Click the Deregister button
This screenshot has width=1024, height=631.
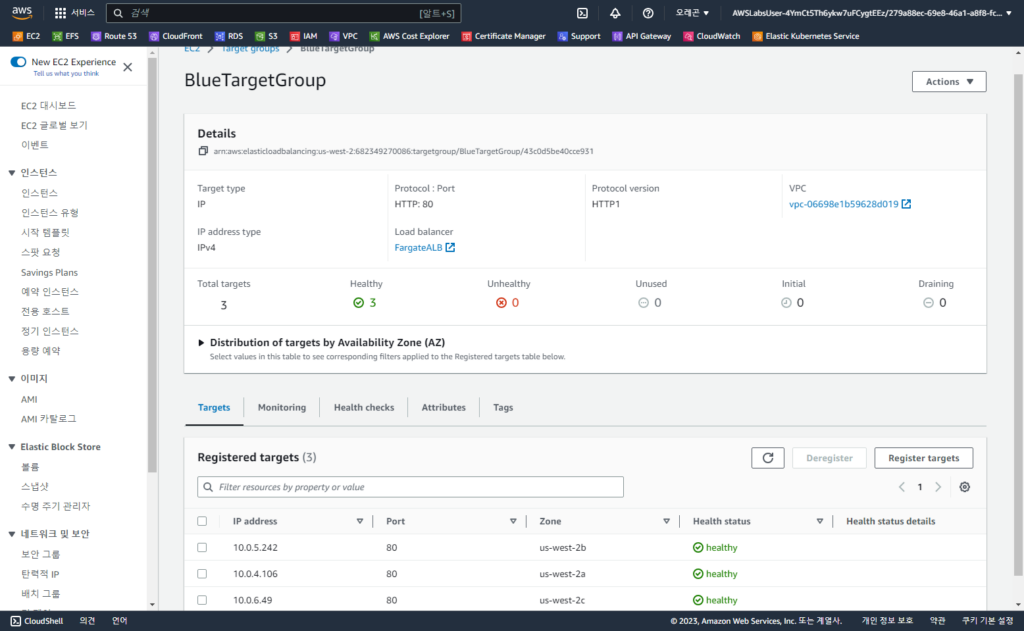(x=829, y=458)
